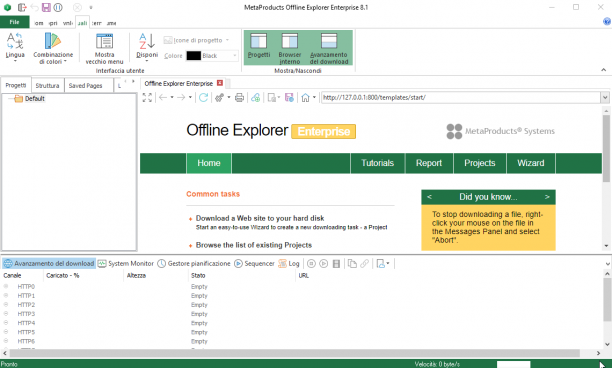
Task: Switch to the Saved Pages tab
Action: 85,85
